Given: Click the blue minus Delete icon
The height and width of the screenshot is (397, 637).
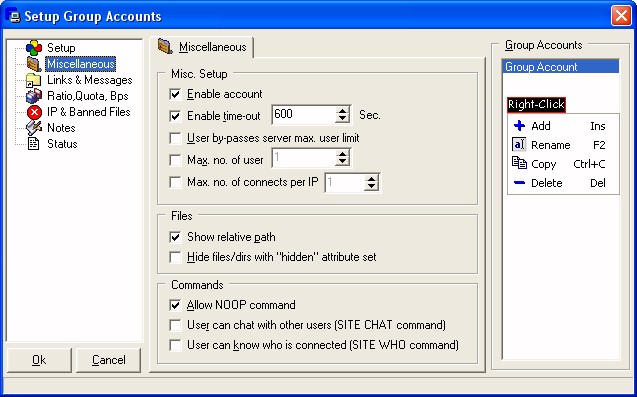Looking at the screenshot, I should point(519,183).
